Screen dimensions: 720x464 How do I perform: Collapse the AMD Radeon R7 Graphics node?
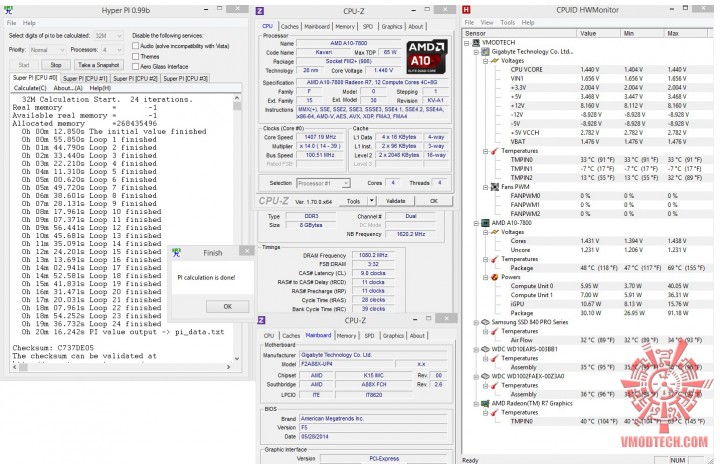pyautogui.click(x=476, y=404)
